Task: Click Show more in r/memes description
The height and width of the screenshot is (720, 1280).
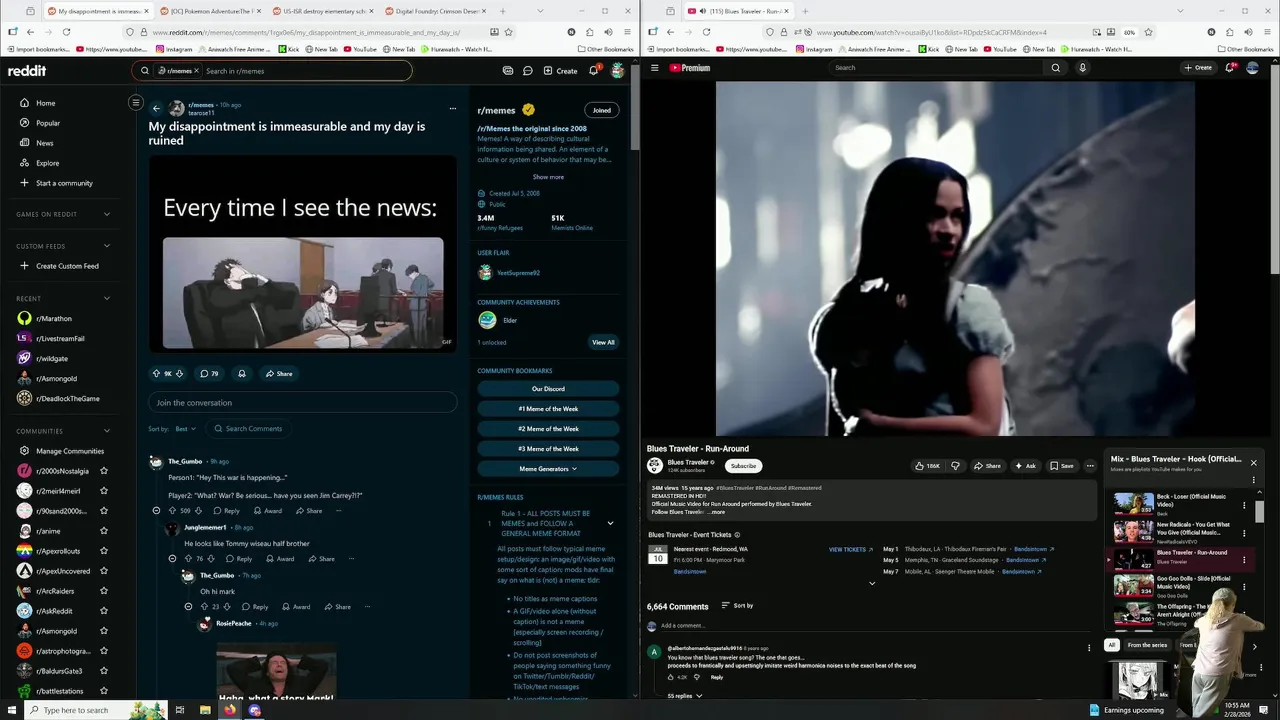Action: click(548, 177)
